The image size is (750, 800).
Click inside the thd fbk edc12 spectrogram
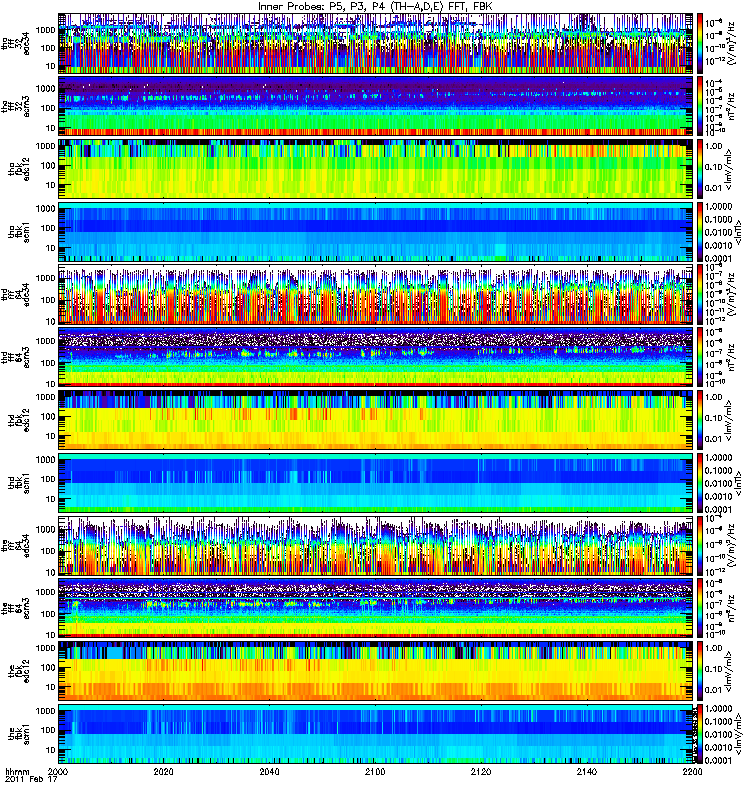click(x=375, y=420)
